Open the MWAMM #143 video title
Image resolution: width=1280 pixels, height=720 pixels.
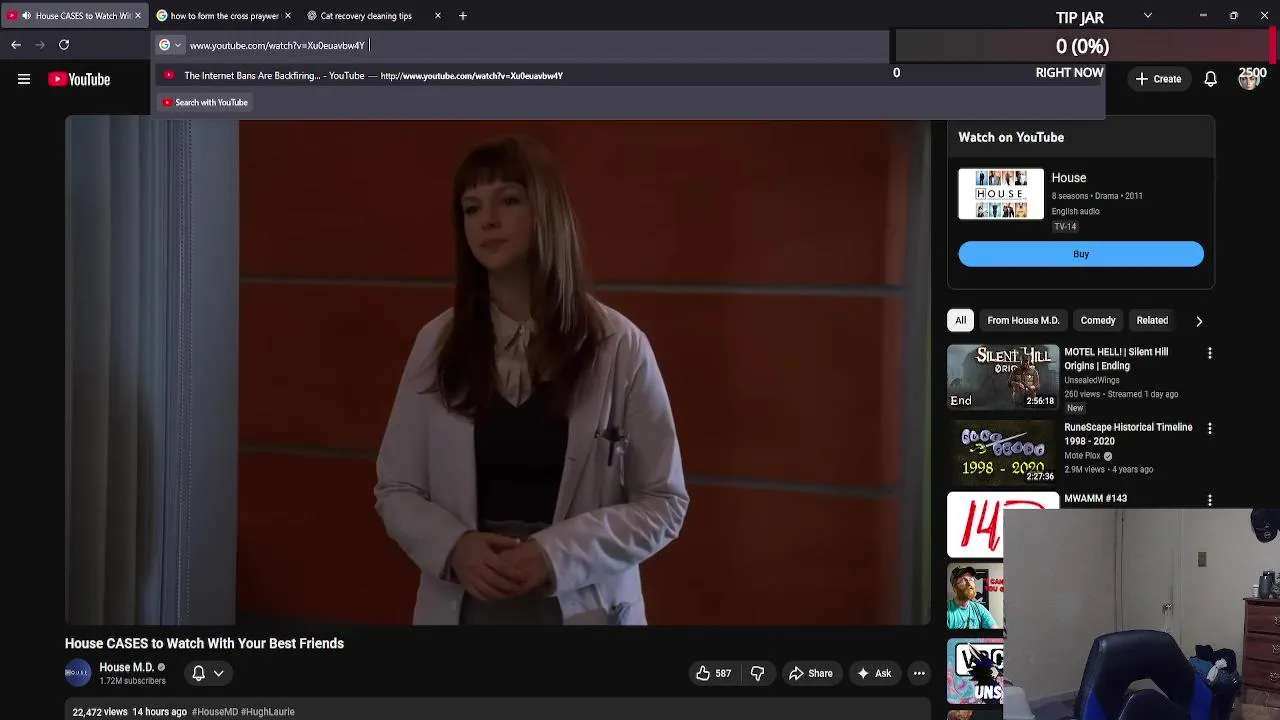click(x=1095, y=498)
